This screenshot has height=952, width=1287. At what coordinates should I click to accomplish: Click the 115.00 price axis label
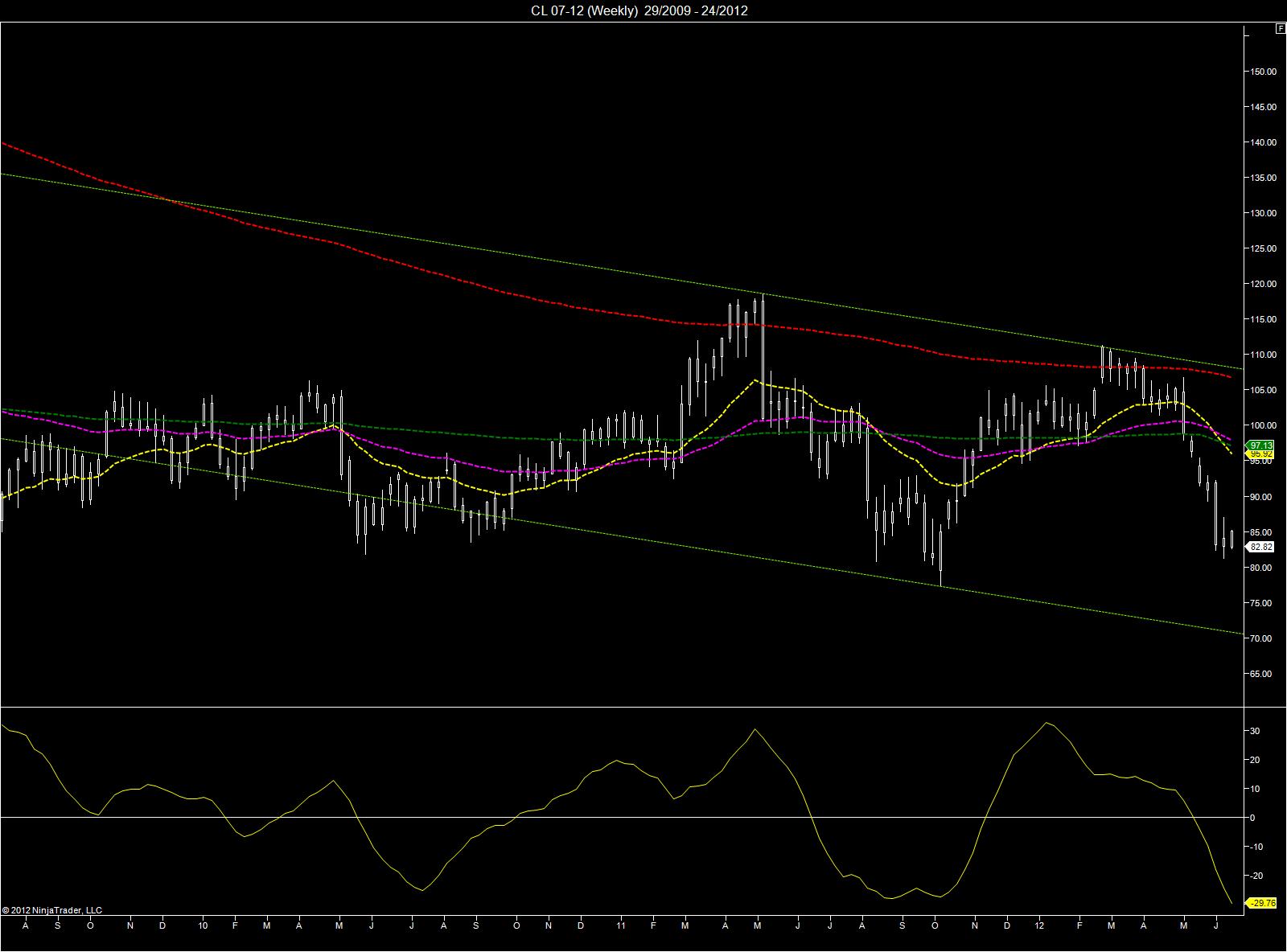[x=1262, y=319]
